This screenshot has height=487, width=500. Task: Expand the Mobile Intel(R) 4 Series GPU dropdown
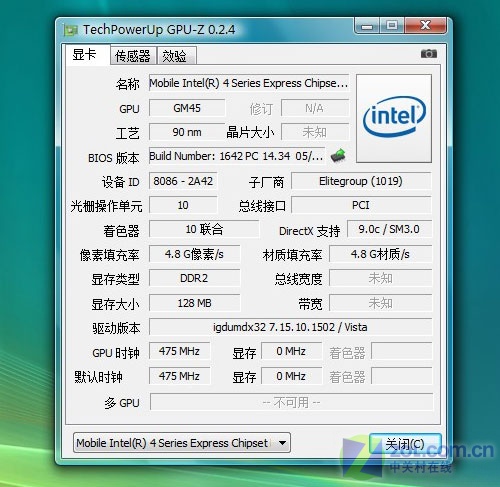(182, 443)
